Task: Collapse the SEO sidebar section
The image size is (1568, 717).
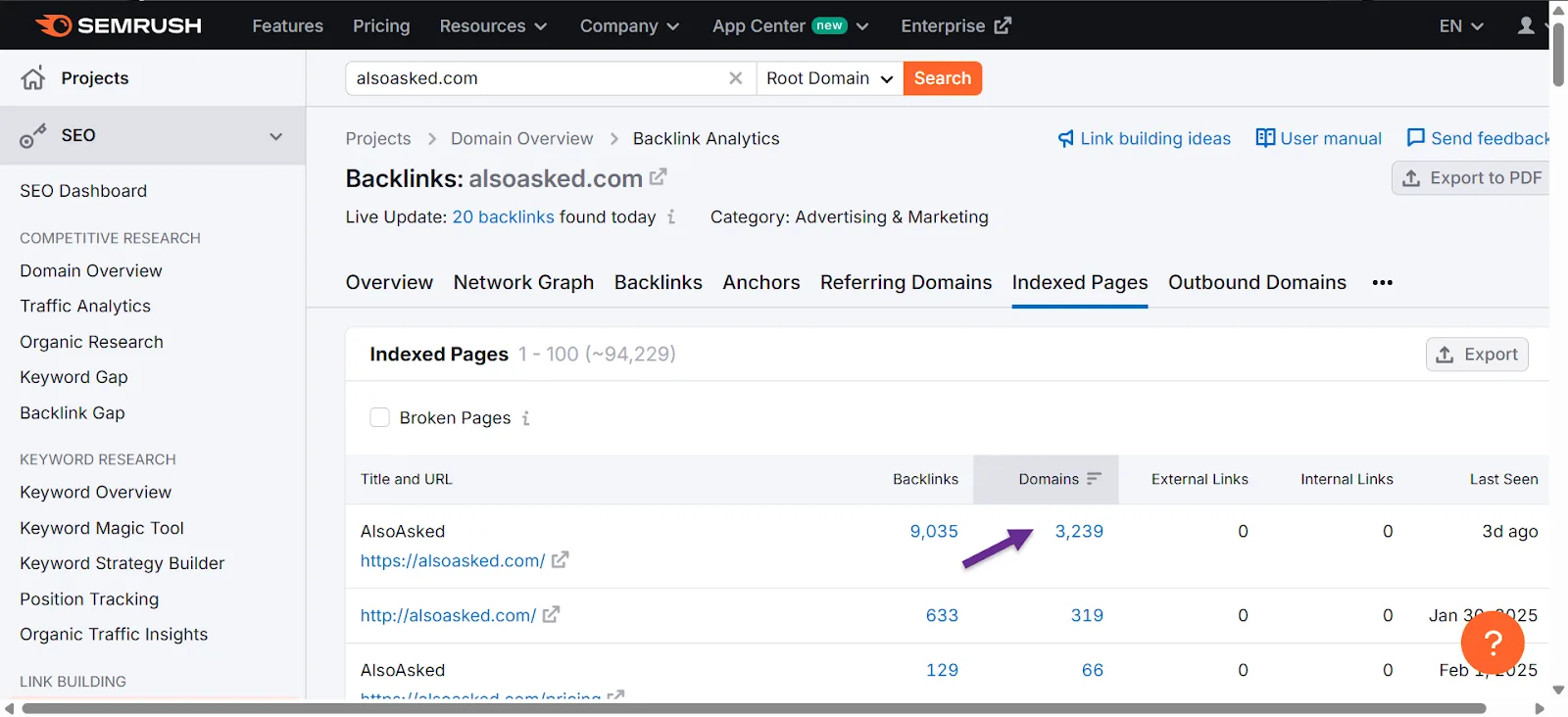Action: point(275,136)
